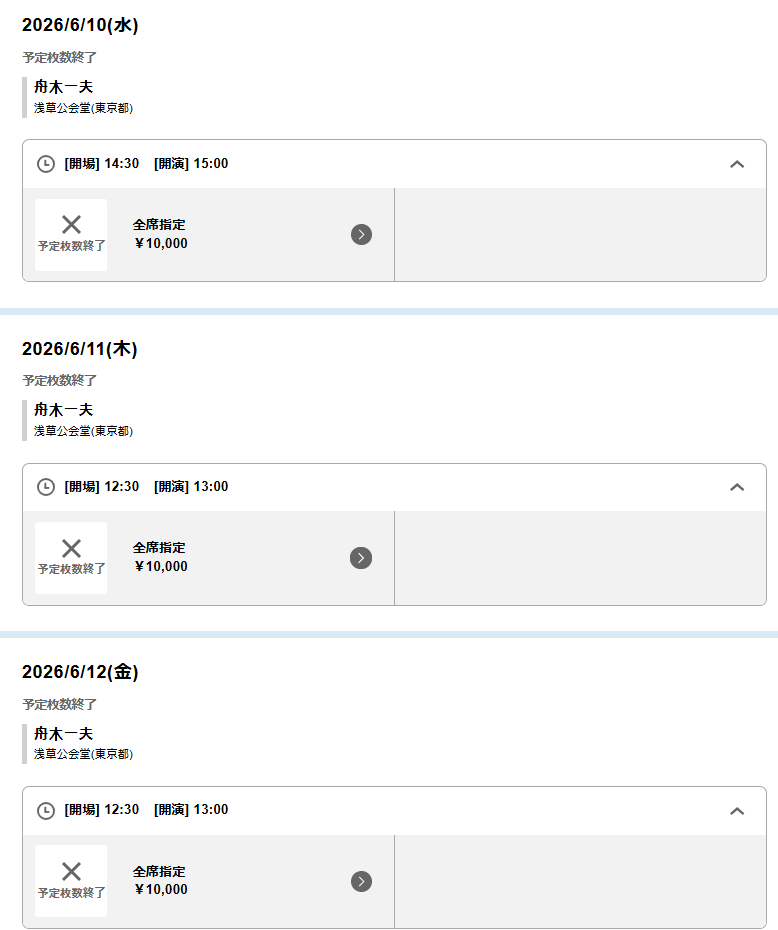Select 全席指定 ¥10,000 for June 12
778x930 pixels.
point(160,880)
